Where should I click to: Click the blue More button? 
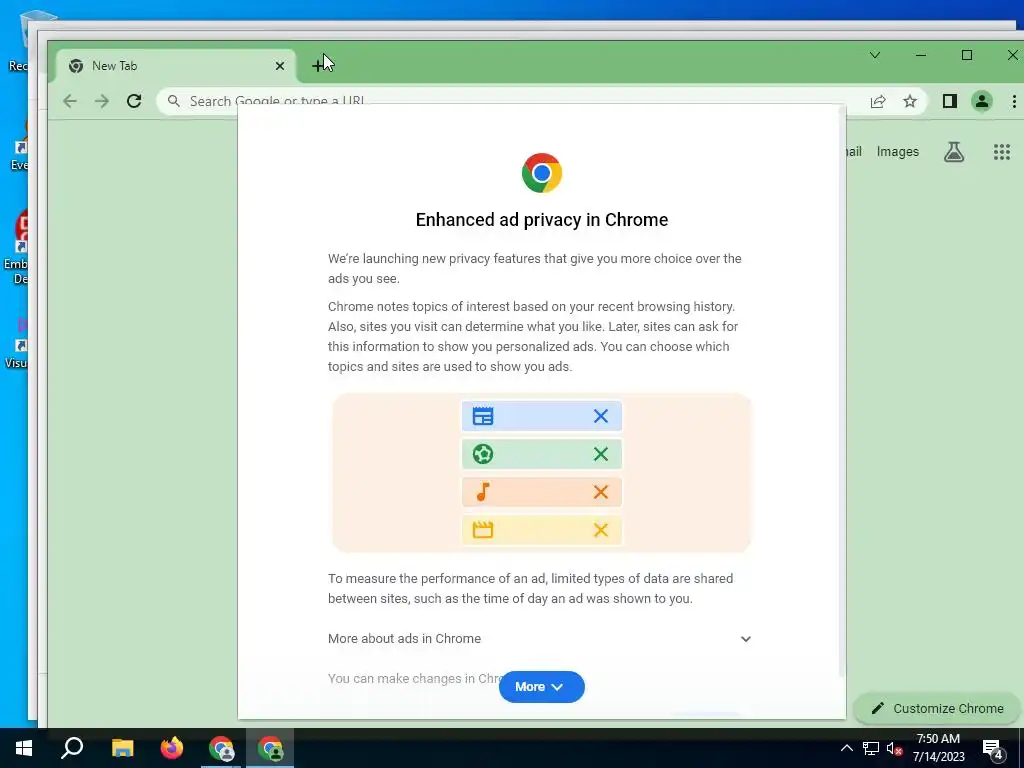541,686
